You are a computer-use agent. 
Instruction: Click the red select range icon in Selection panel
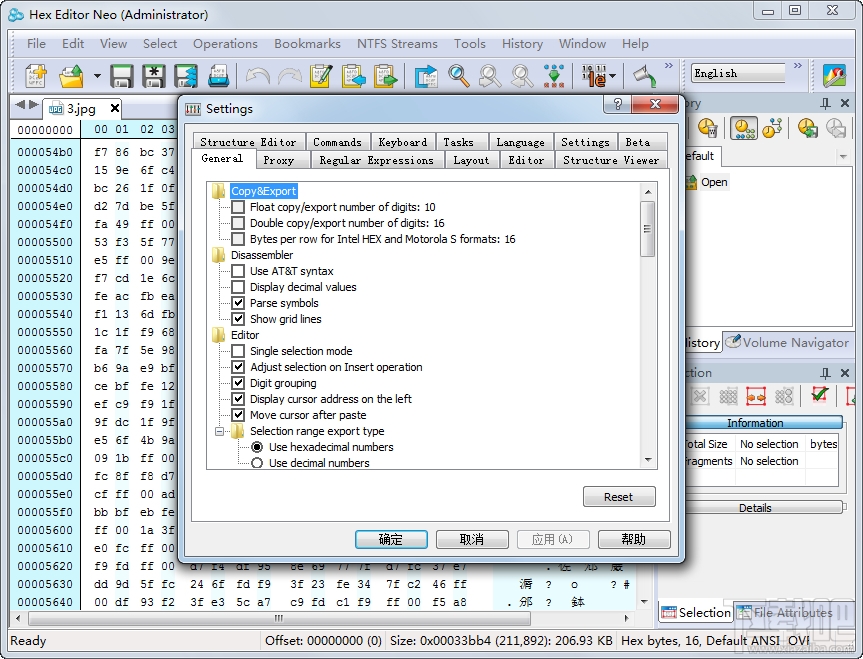coord(756,396)
